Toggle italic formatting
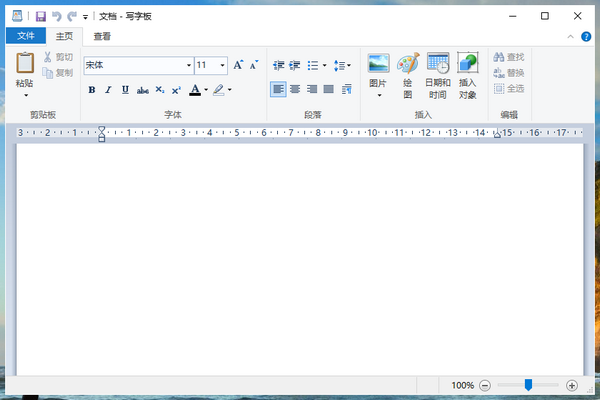600x400 pixels. pyautogui.click(x=108, y=90)
